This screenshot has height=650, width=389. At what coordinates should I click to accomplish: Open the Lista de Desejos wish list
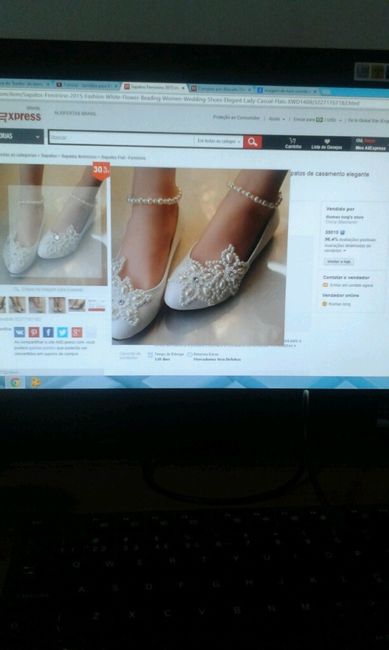click(327, 144)
